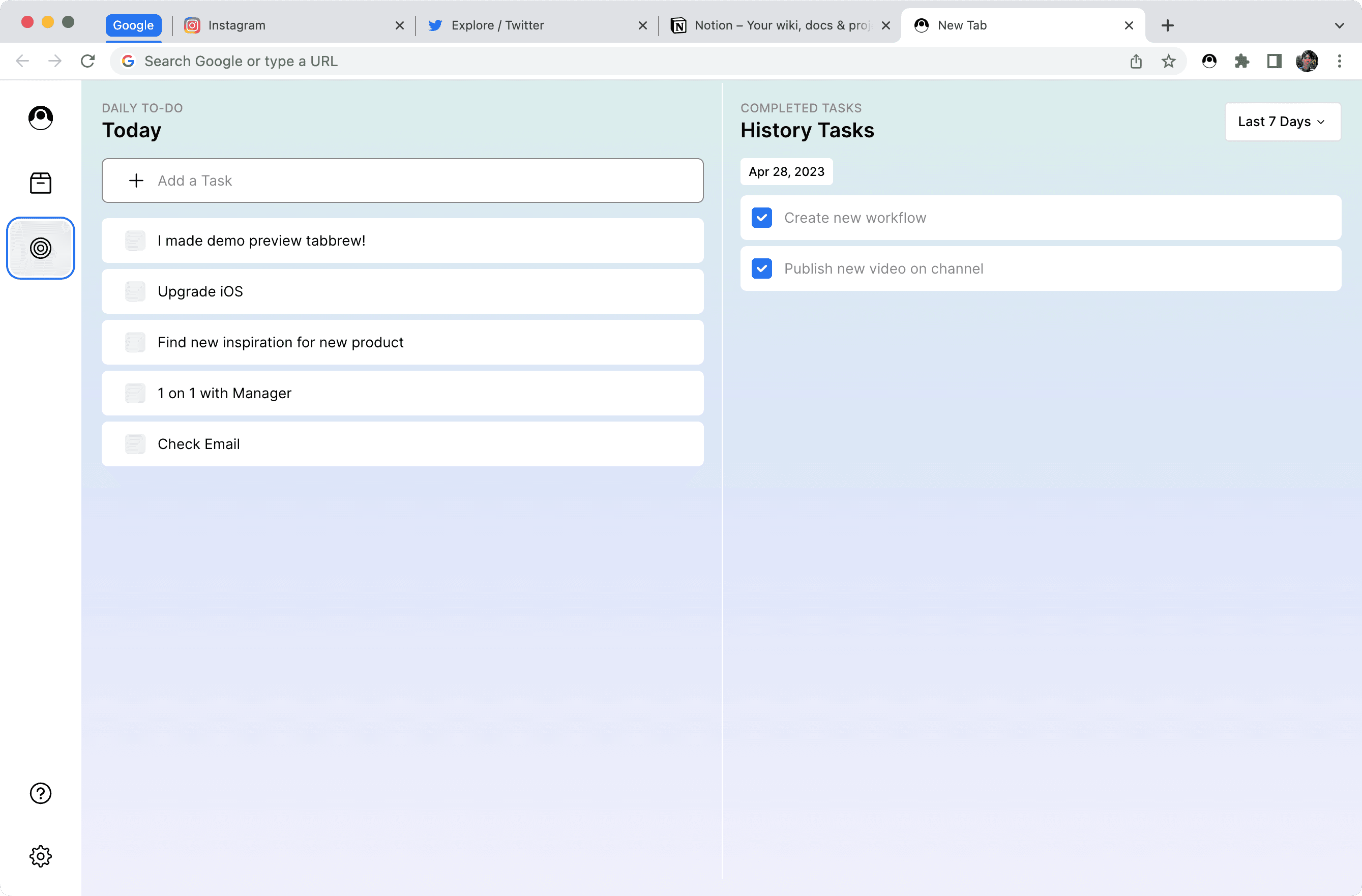Open the help question mark icon
Viewport: 1362px width, 896px height.
(x=41, y=793)
